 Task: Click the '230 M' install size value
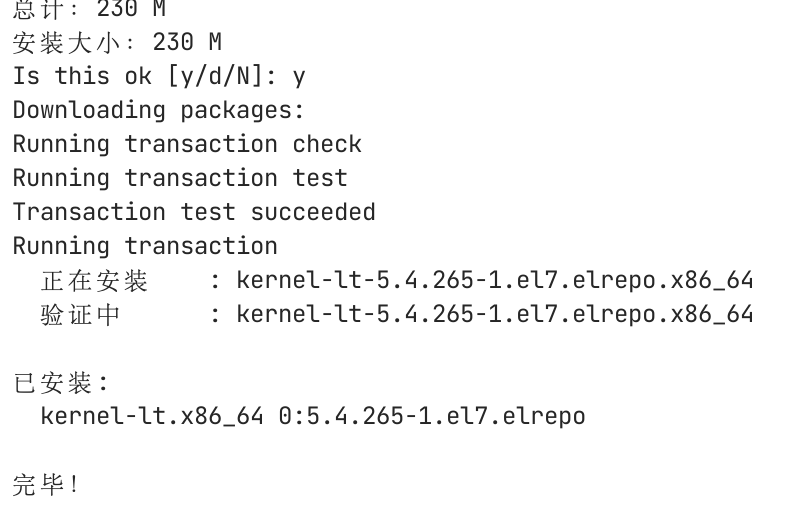pyautogui.click(x=187, y=42)
